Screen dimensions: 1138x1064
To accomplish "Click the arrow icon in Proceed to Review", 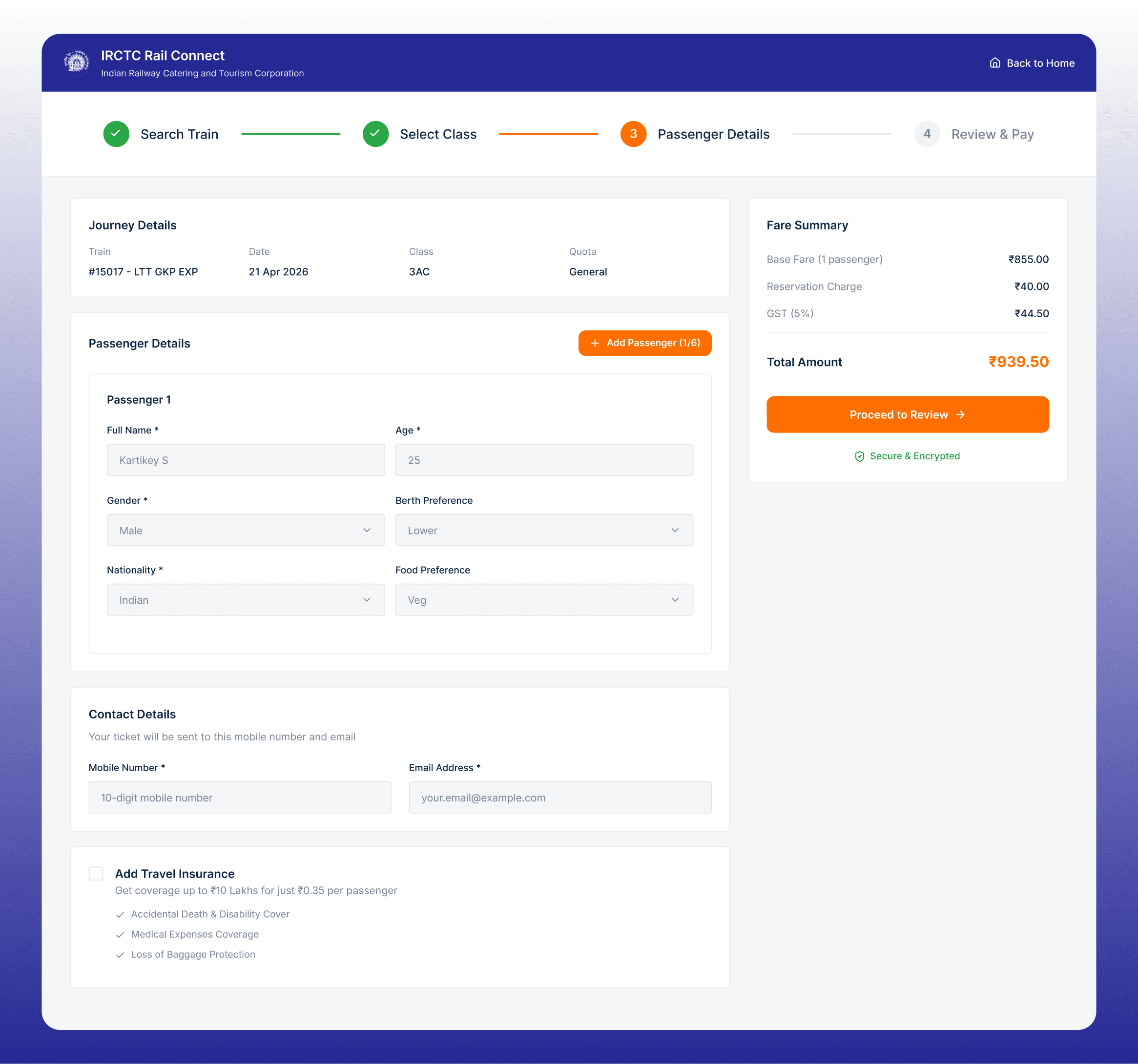I will click(961, 414).
